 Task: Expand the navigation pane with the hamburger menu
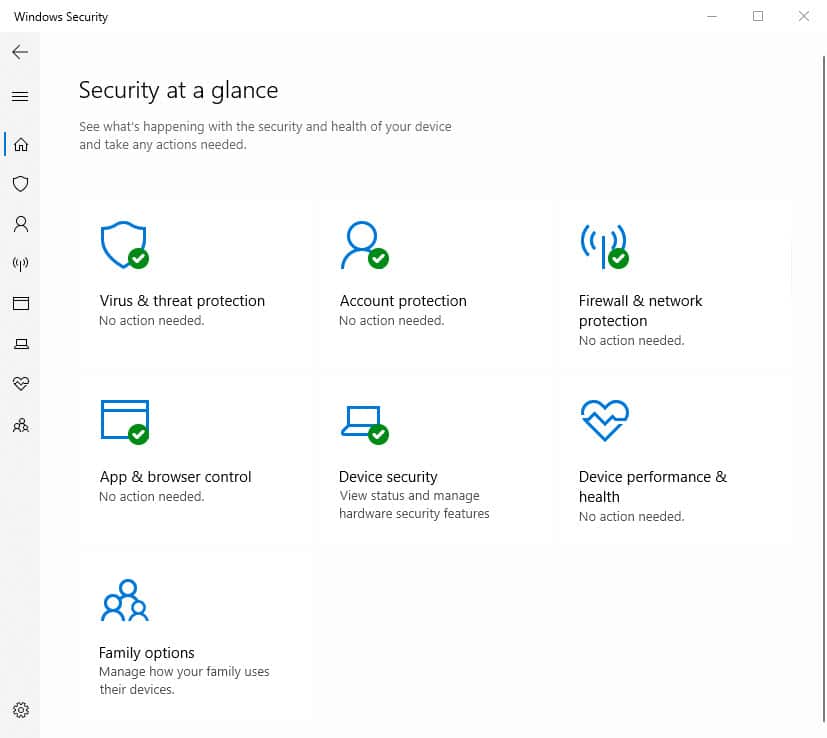[x=20, y=96]
